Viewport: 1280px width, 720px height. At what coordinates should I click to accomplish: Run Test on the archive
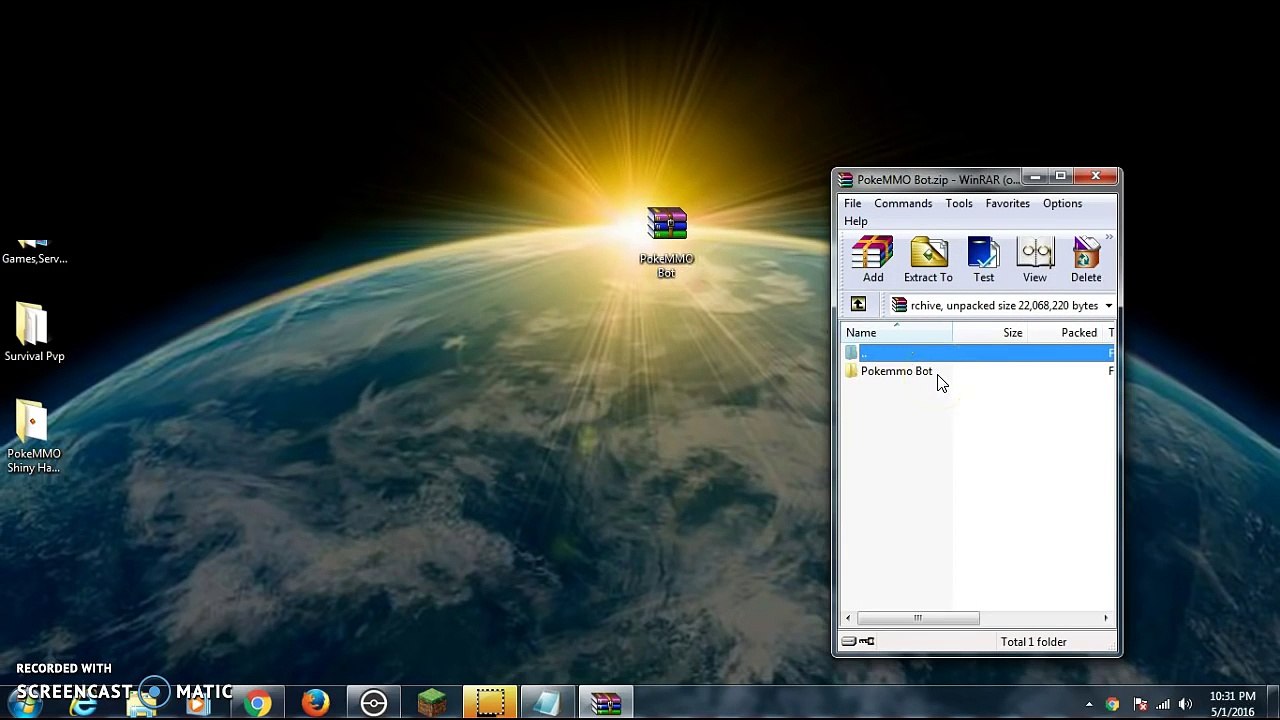[984, 260]
